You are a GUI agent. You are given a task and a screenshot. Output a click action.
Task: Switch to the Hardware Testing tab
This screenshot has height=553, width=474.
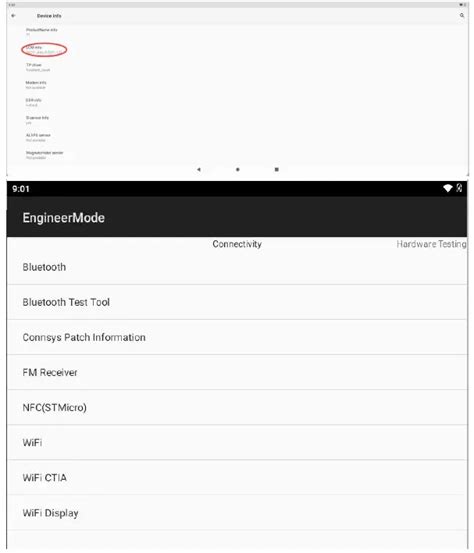(431, 244)
